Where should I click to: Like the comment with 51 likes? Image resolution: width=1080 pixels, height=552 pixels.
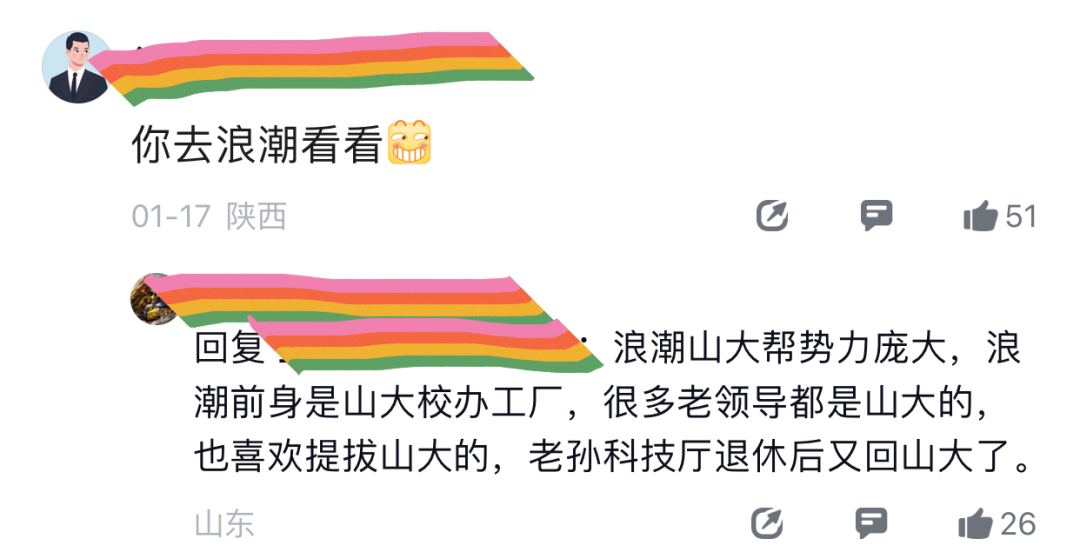coord(981,216)
